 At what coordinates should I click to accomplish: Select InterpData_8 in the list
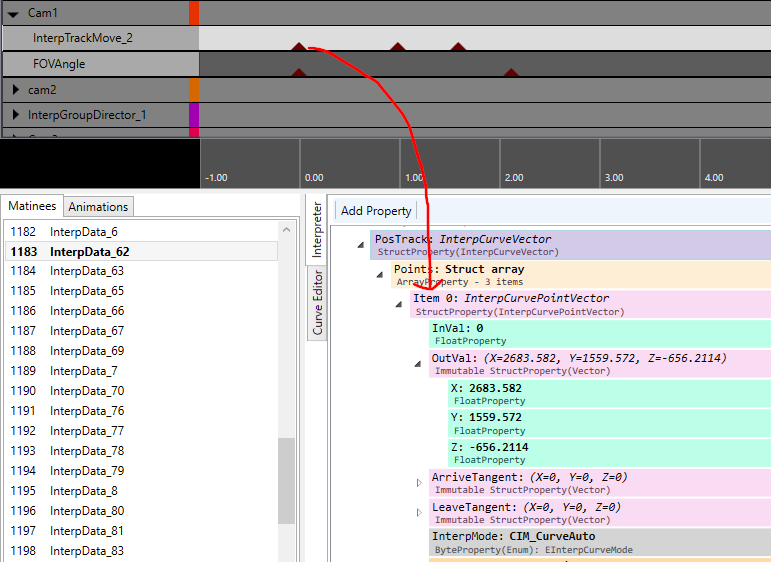pos(142,491)
